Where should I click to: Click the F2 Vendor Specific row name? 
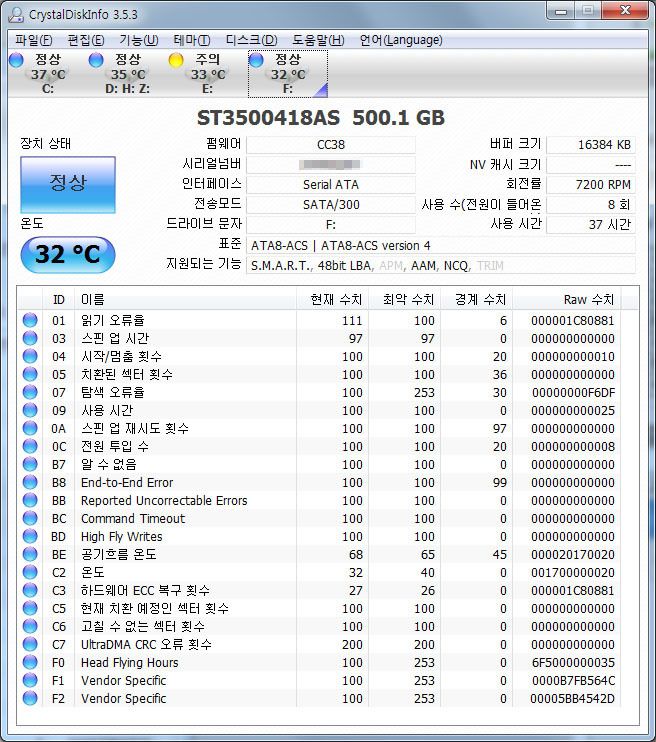click(x=124, y=698)
